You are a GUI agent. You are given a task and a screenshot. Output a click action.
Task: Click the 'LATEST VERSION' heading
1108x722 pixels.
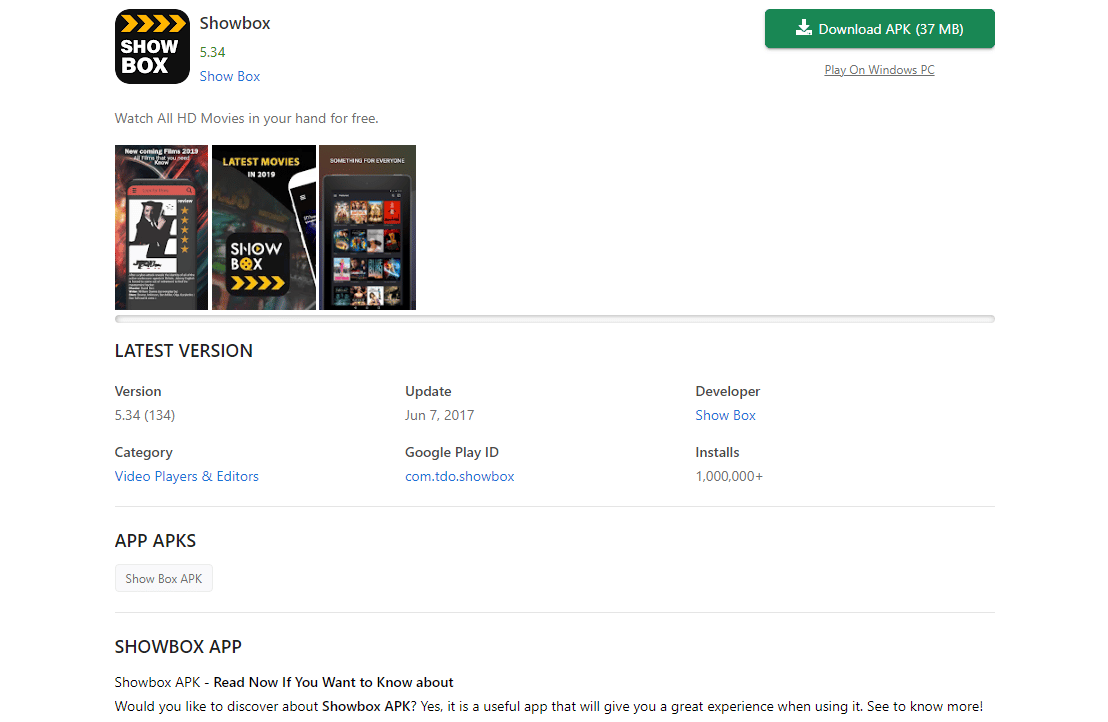[184, 351]
